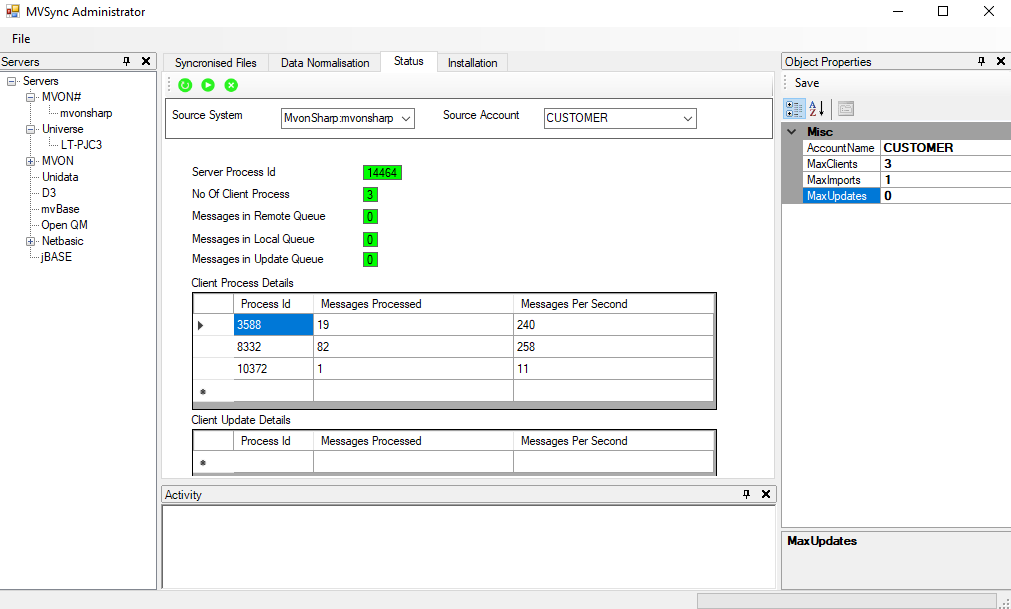Select mvonsharp server in tree
1011x609 pixels.
(86, 113)
